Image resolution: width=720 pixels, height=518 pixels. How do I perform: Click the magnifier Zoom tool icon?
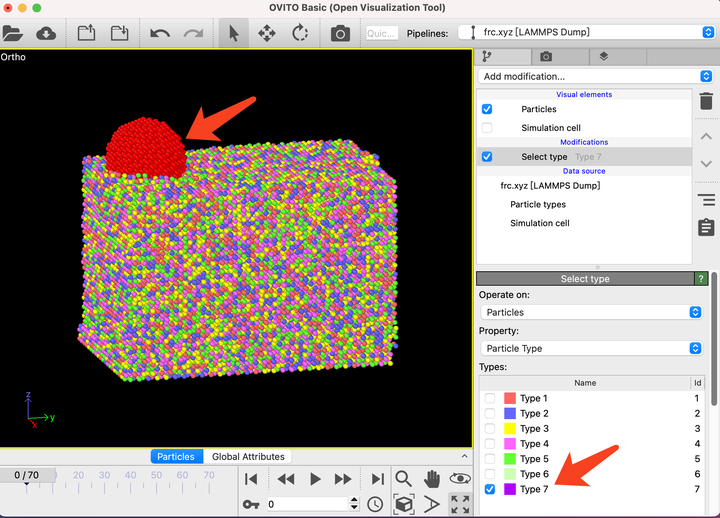tap(403, 479)
